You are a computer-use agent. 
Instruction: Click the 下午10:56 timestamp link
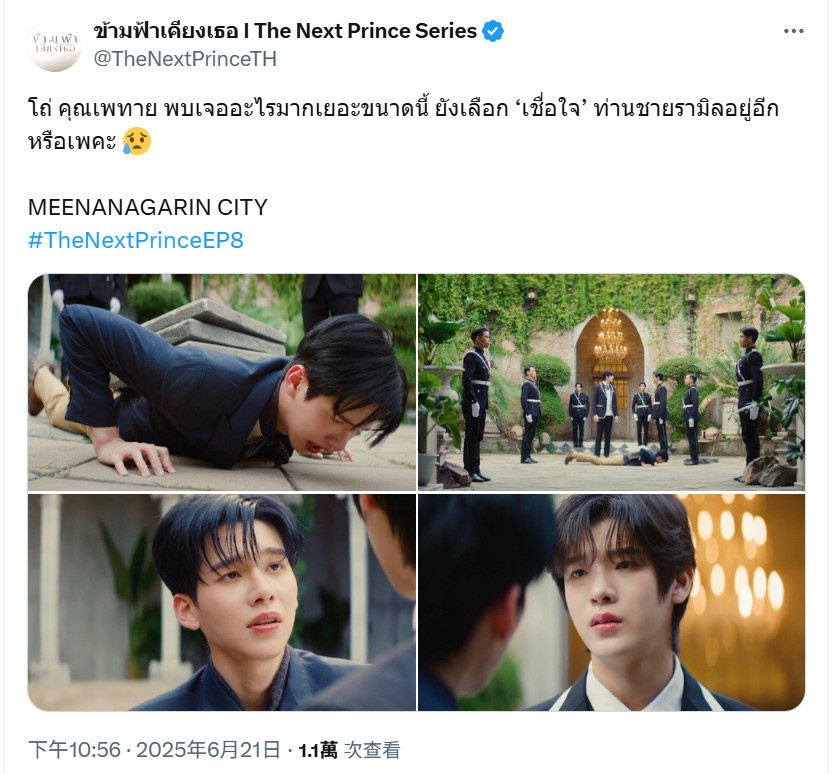[74, 750]
